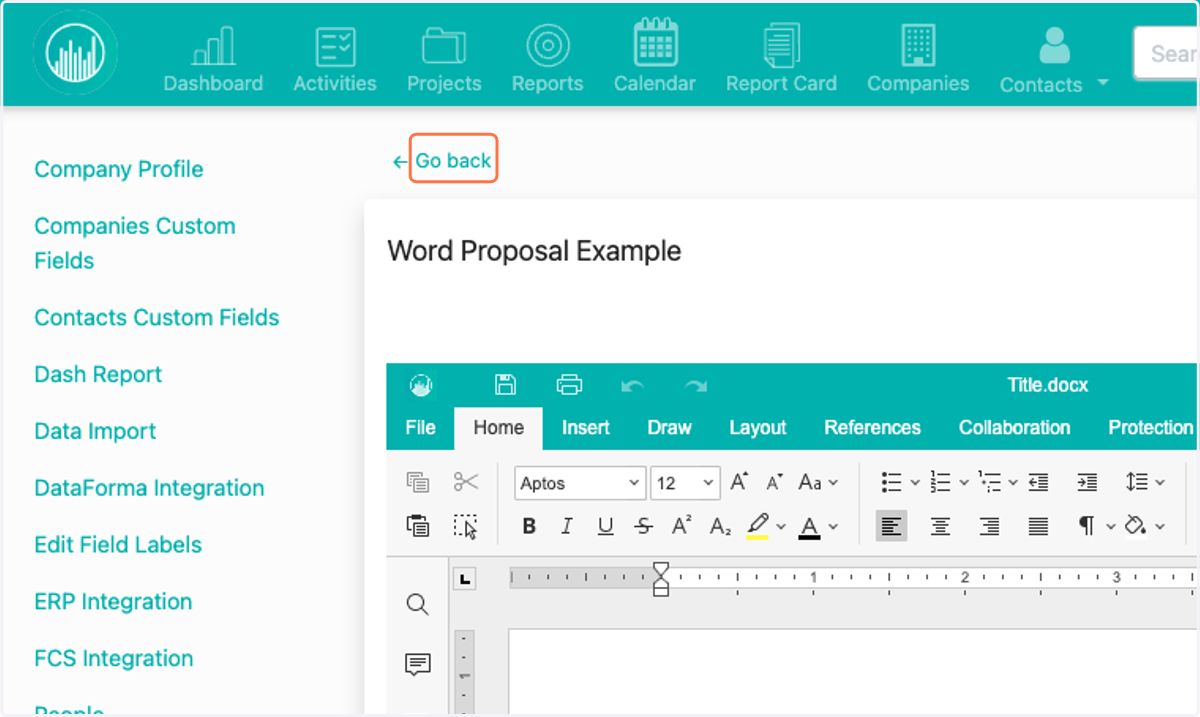Click the yellow highlight color pen

pyautogui.click(x=757, y=526)
